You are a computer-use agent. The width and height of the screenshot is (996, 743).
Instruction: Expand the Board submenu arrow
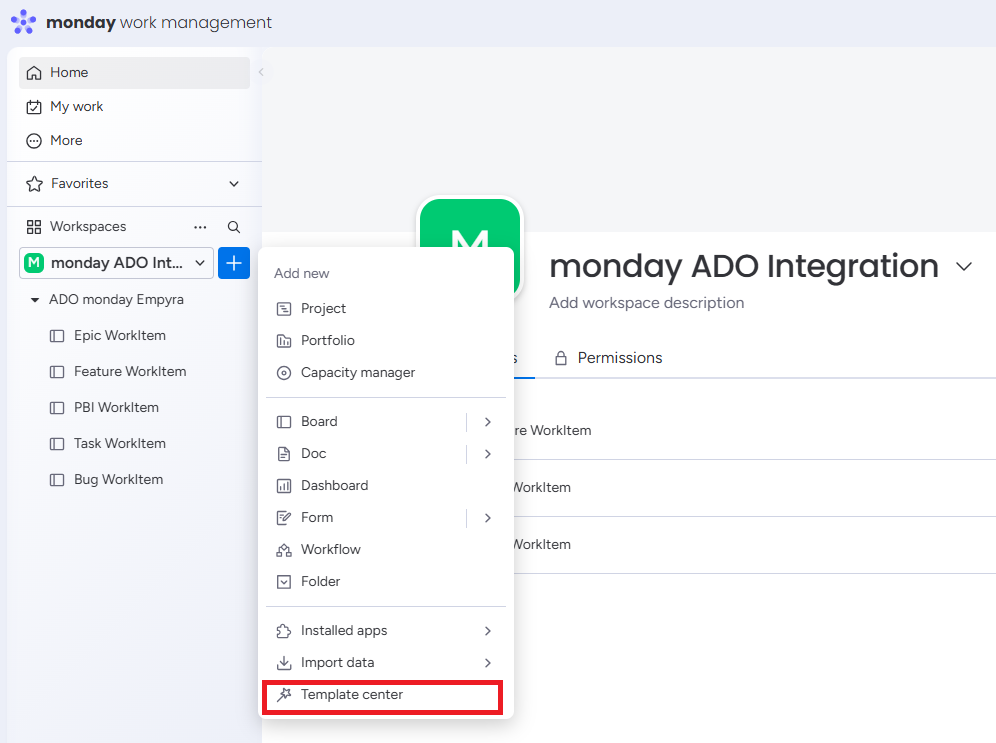[x=487, y=422]
